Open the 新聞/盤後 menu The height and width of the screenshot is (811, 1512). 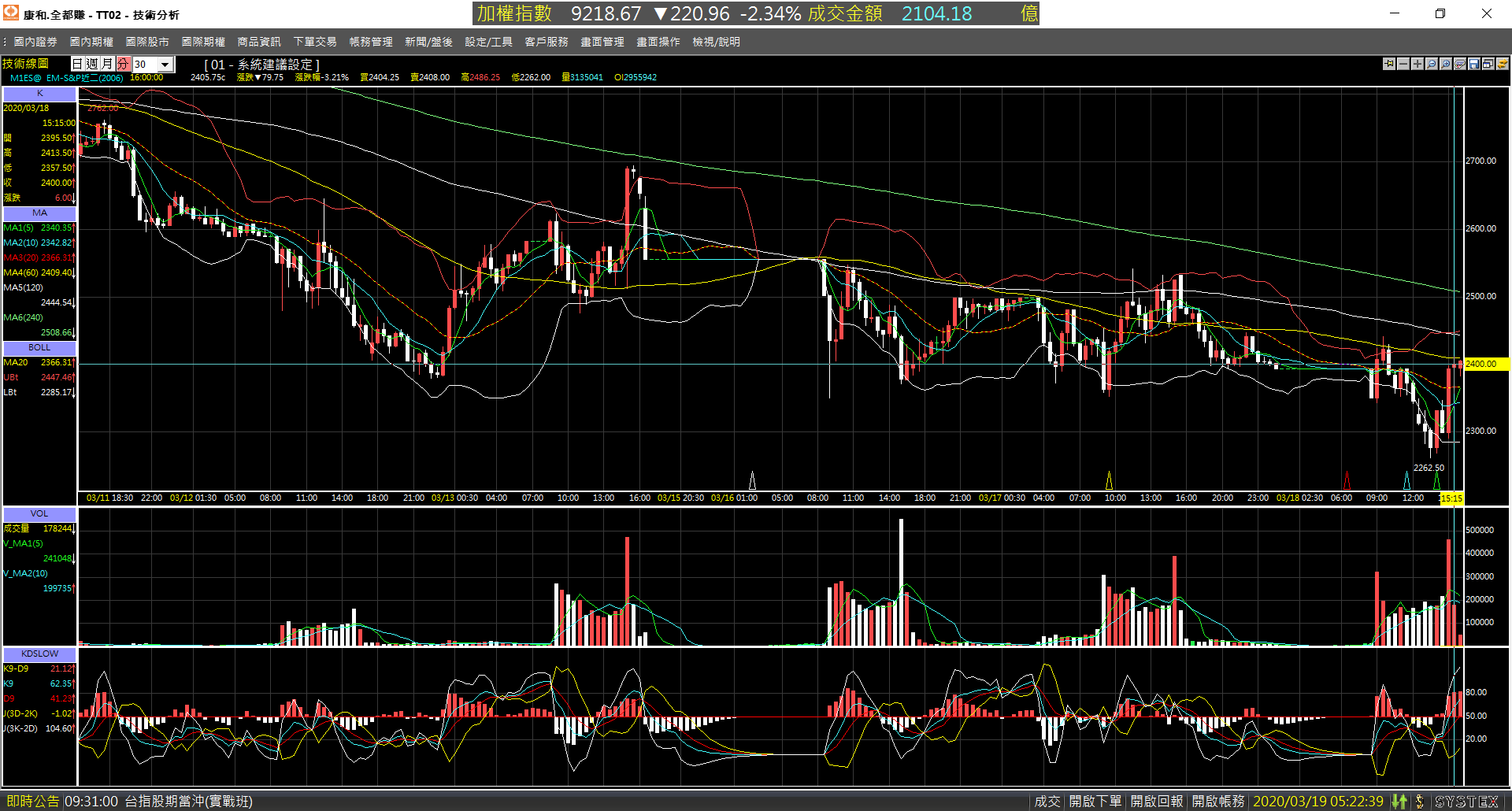tap(428, 42)
